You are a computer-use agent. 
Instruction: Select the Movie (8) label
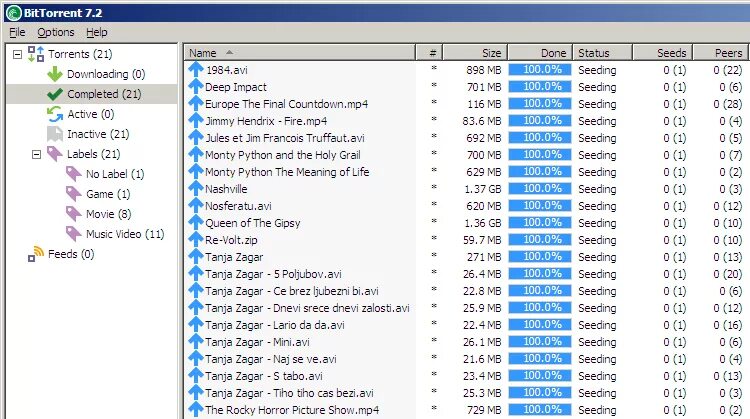pyautogui.click(x=109, y=214)
